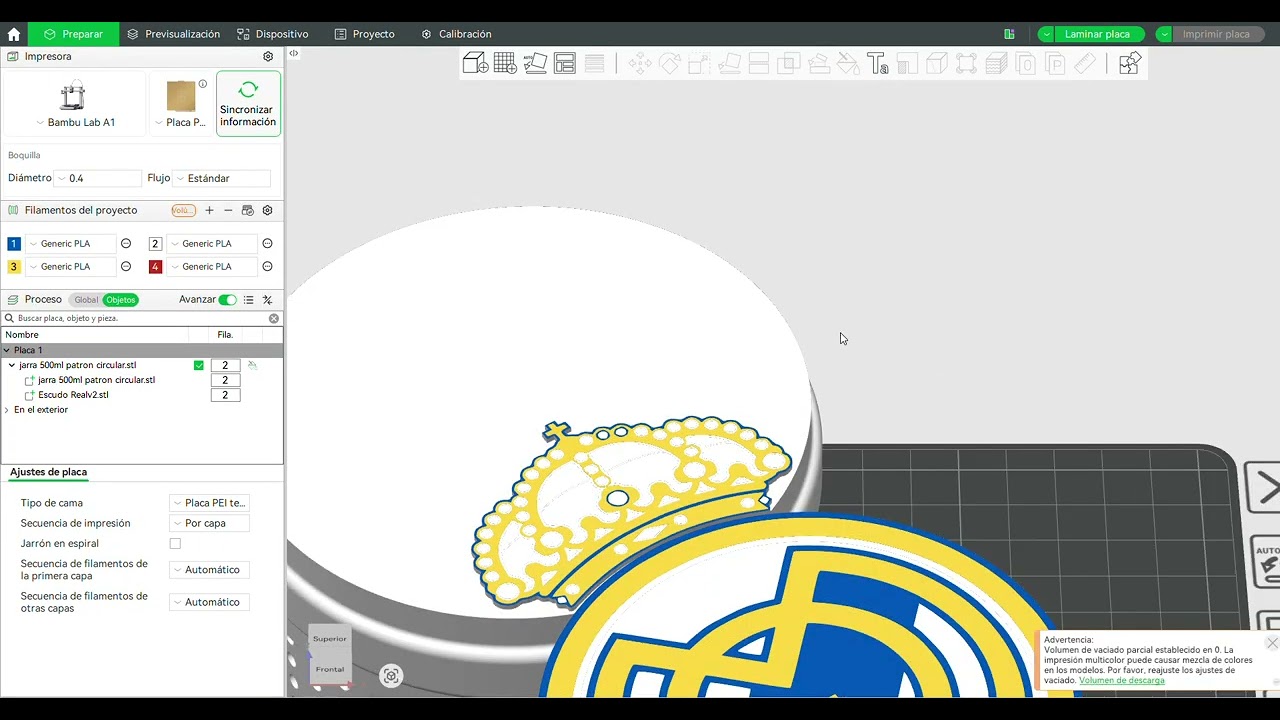Click the fit view icon near view cube
The width and height of the screenshot is (1280, 720).
click(x=391, y=676)
